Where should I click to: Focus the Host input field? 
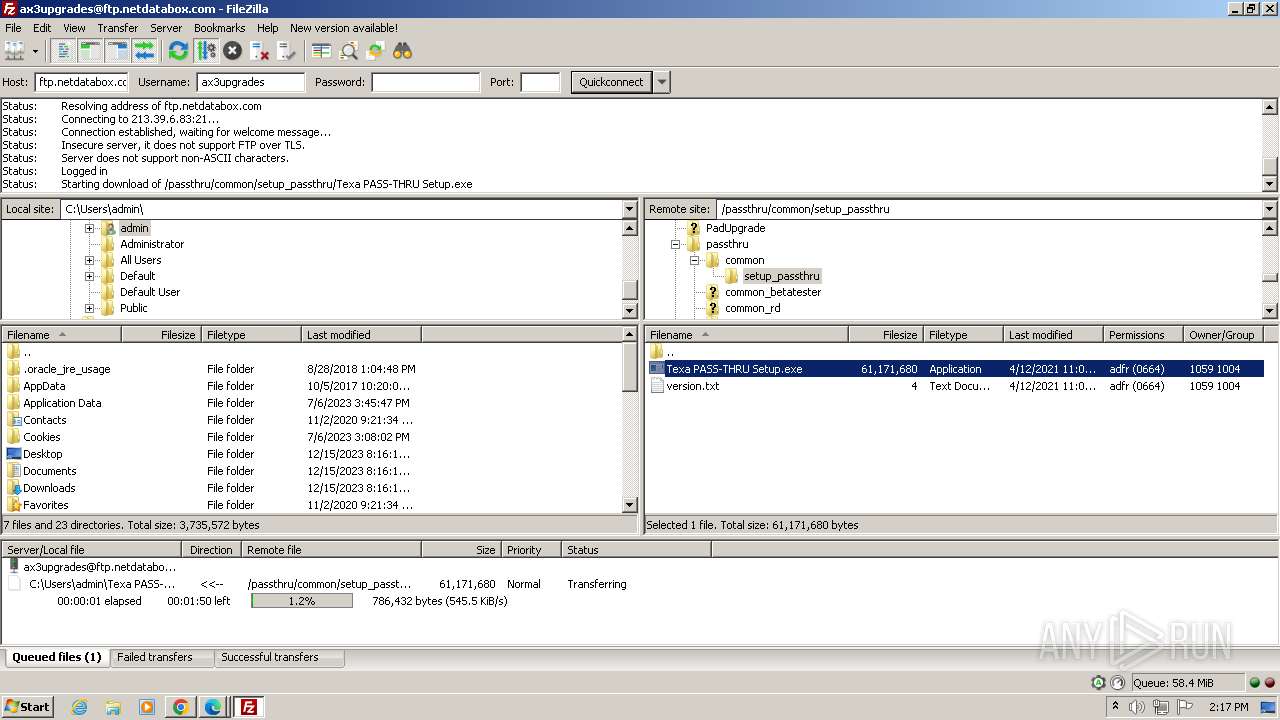coord(82,82)
